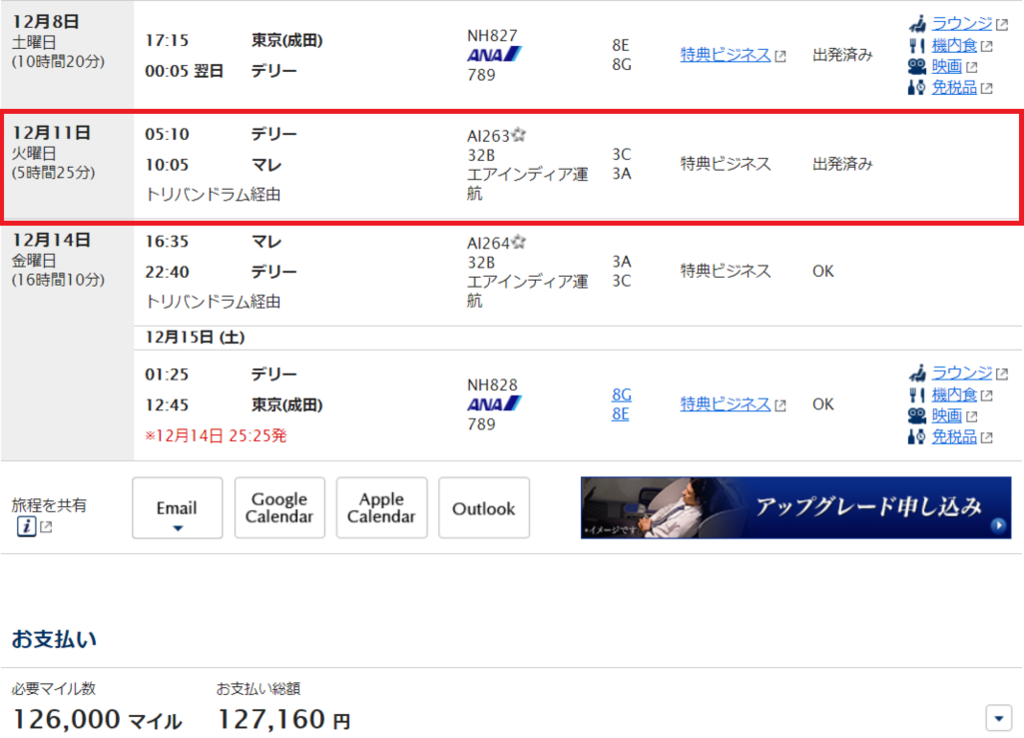The image size is (1024, 738).
Task: Select seat 8G link for NH828
Action: (622, 394)
